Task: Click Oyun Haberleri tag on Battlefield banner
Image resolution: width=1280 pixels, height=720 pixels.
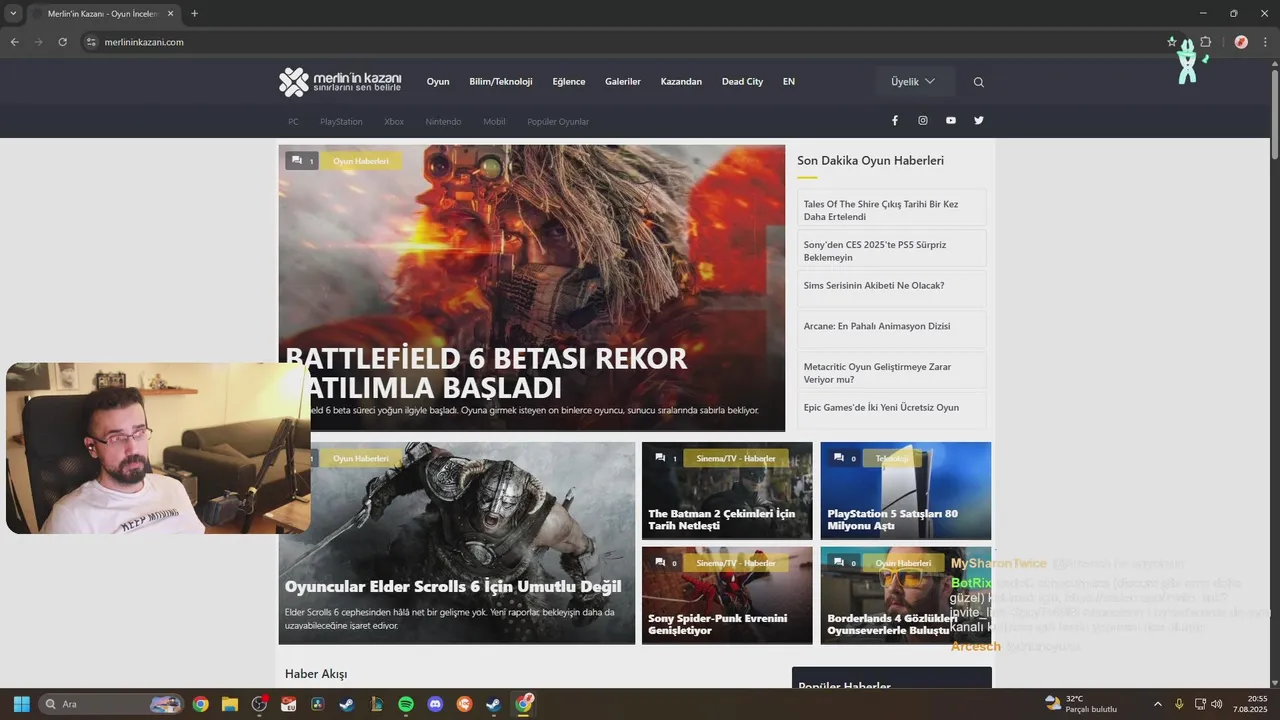Action: pyautogui.click(x=361, y=161)
